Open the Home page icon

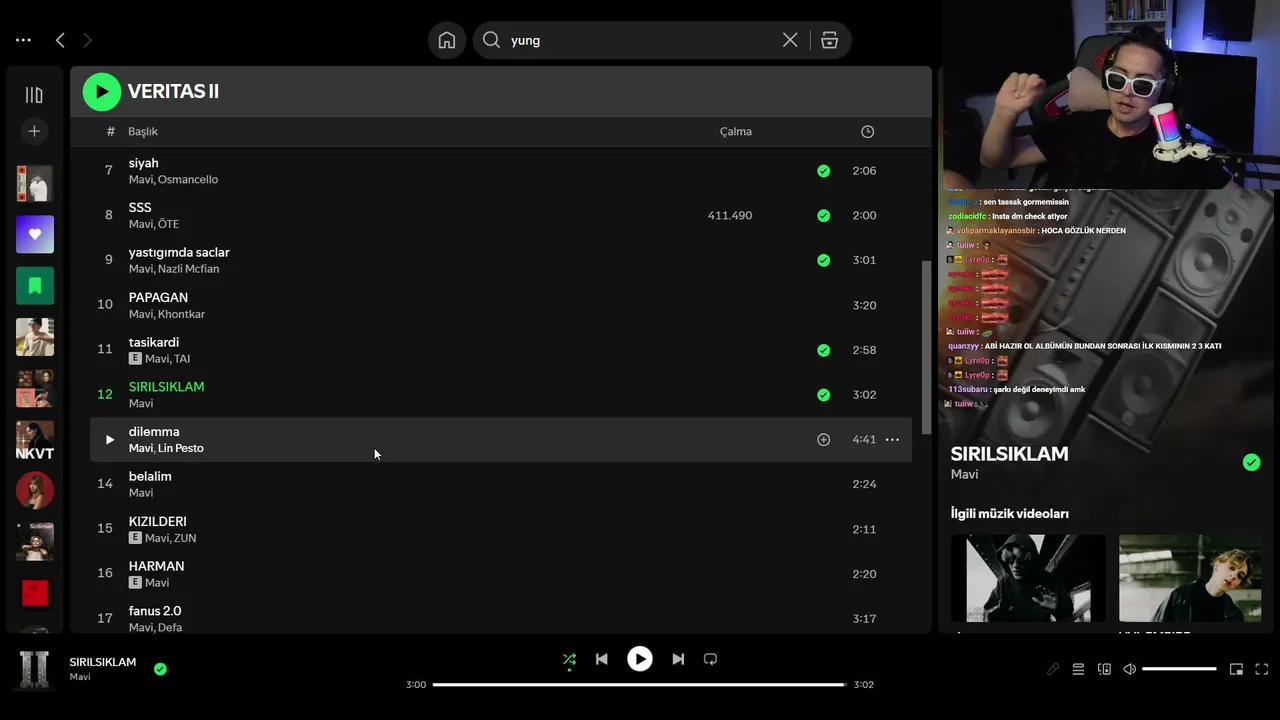pos(447,40)
